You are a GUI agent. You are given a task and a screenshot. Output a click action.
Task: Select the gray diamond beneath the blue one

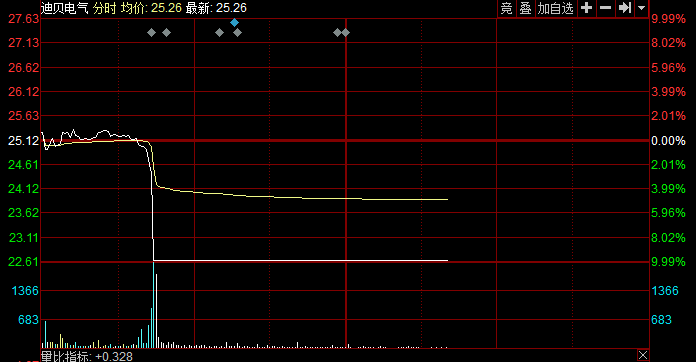[x=237, y=32]
